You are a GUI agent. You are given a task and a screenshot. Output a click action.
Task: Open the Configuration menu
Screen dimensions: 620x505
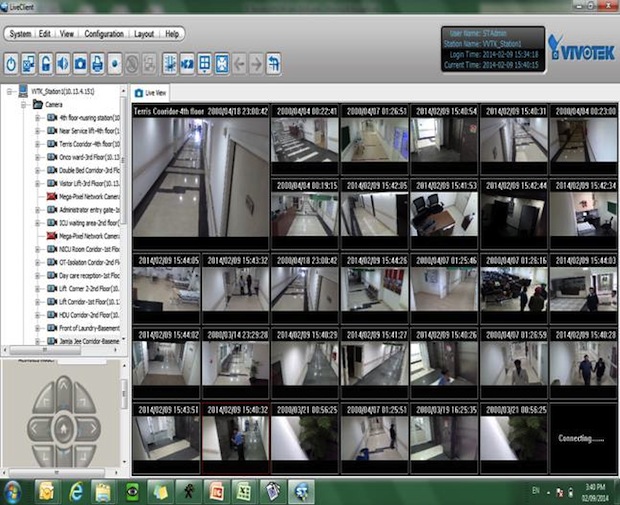click(104, 34)
